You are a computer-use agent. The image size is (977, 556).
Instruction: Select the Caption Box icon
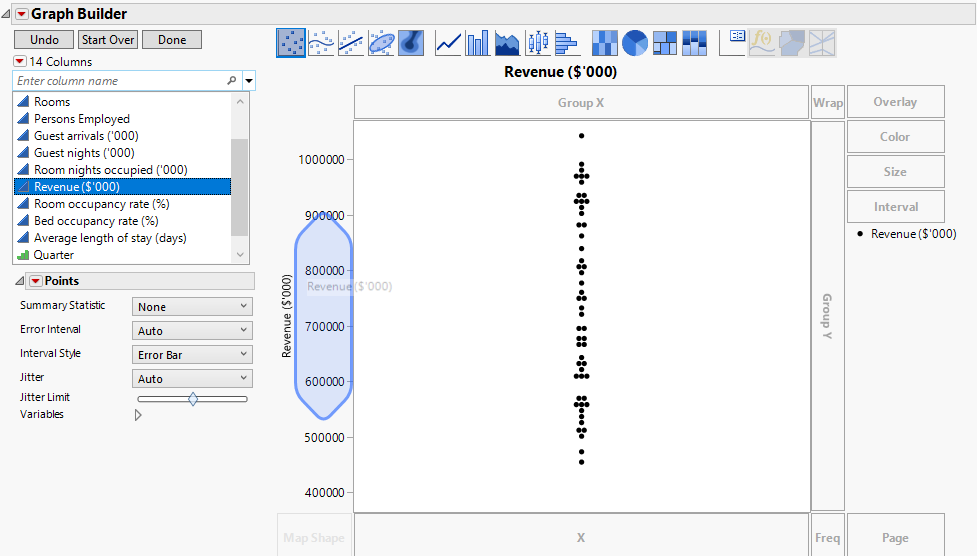tap(732, 43)
